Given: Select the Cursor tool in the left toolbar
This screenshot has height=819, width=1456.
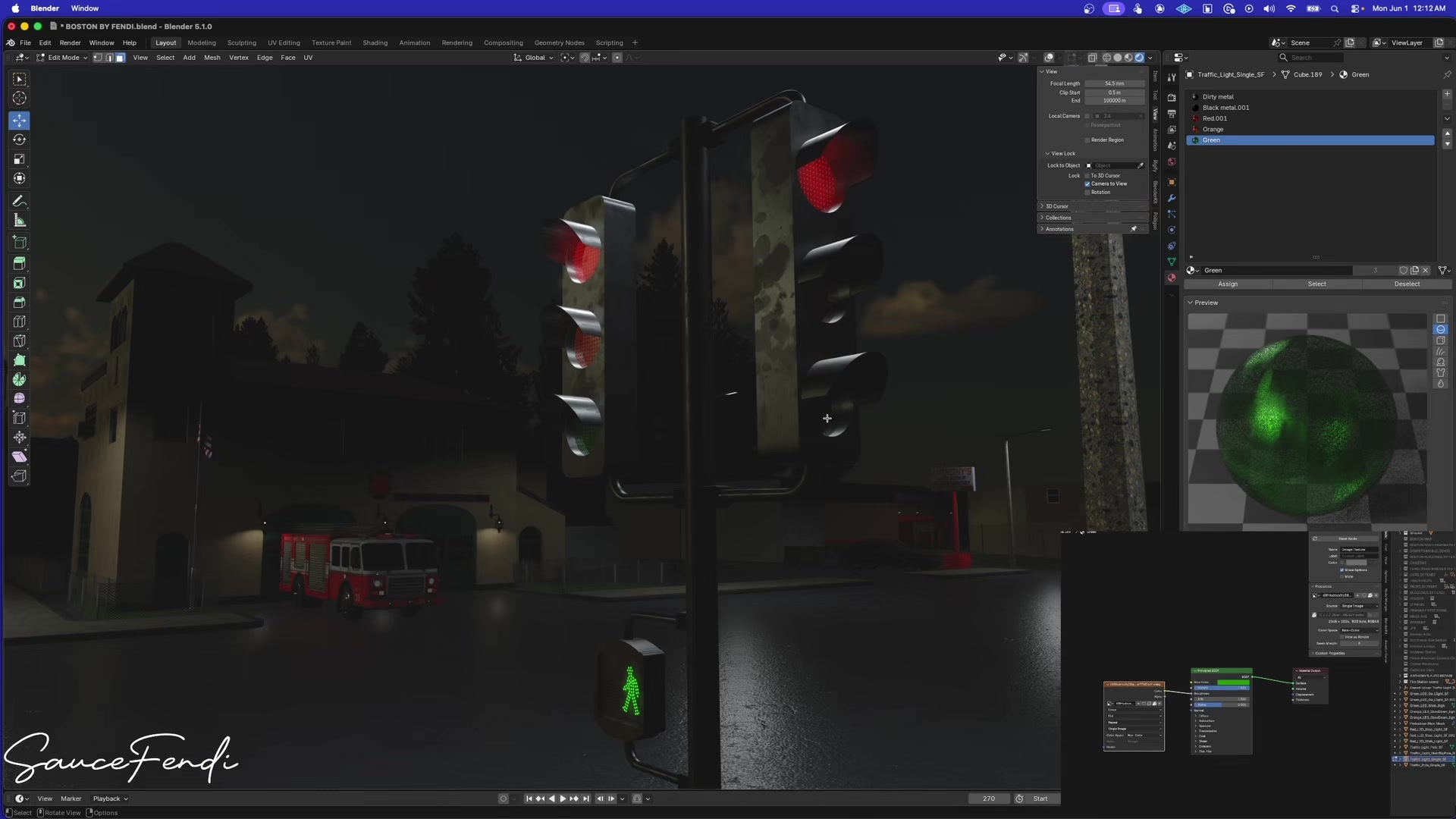Looking at the screenshot, I should point(20,98).
